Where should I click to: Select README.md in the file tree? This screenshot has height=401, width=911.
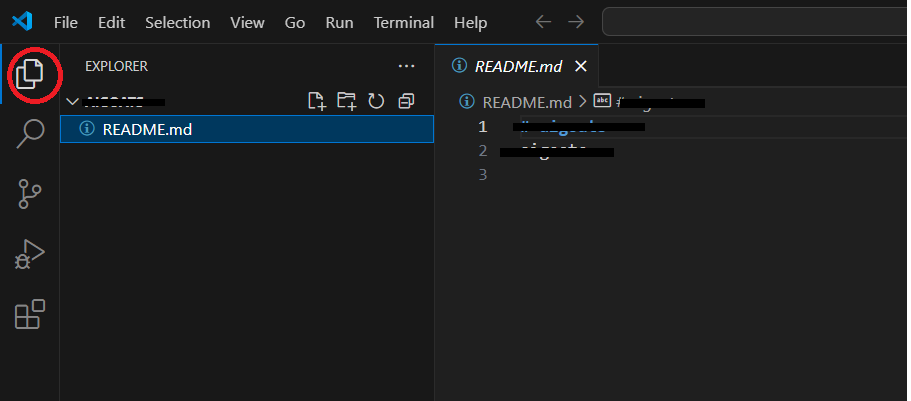[147, 129]
